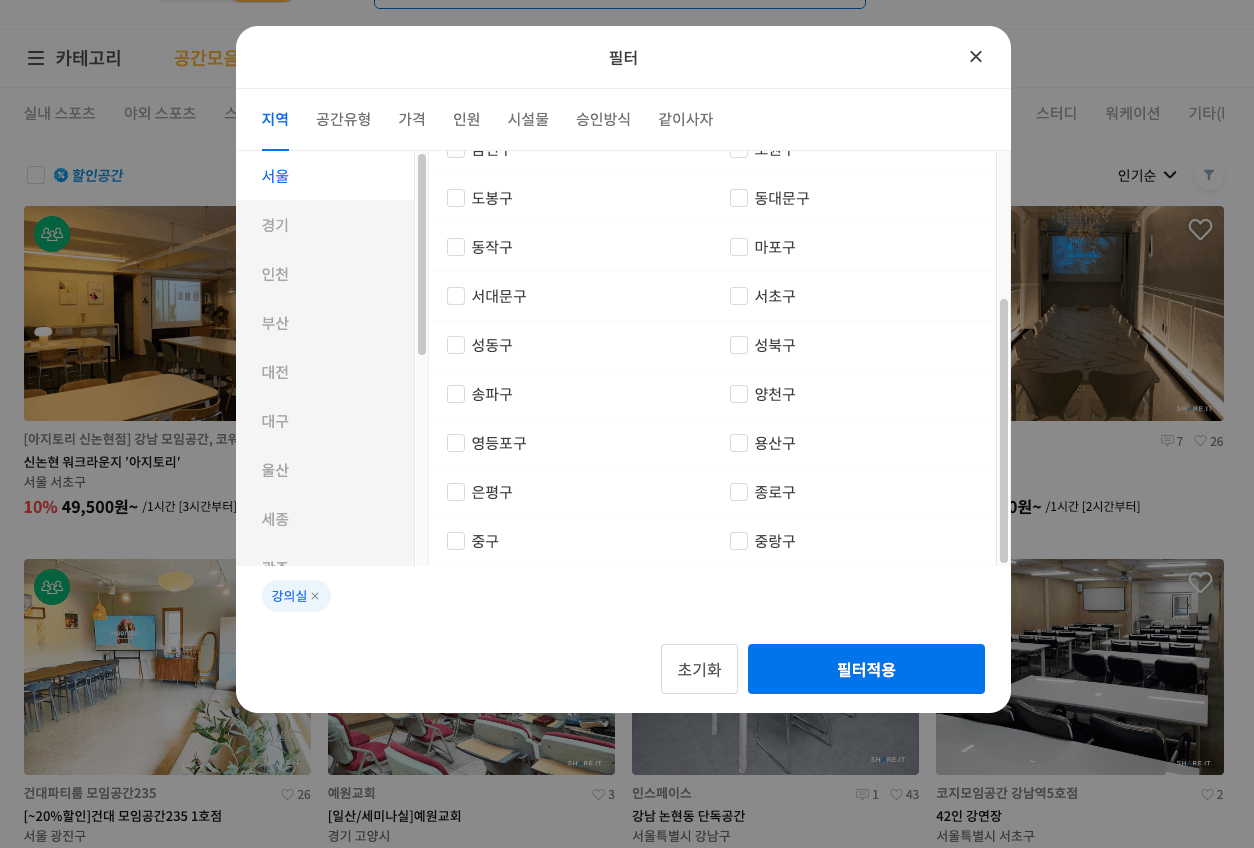Close the 필터 dialog with X icon

click(x=976, y=57)
